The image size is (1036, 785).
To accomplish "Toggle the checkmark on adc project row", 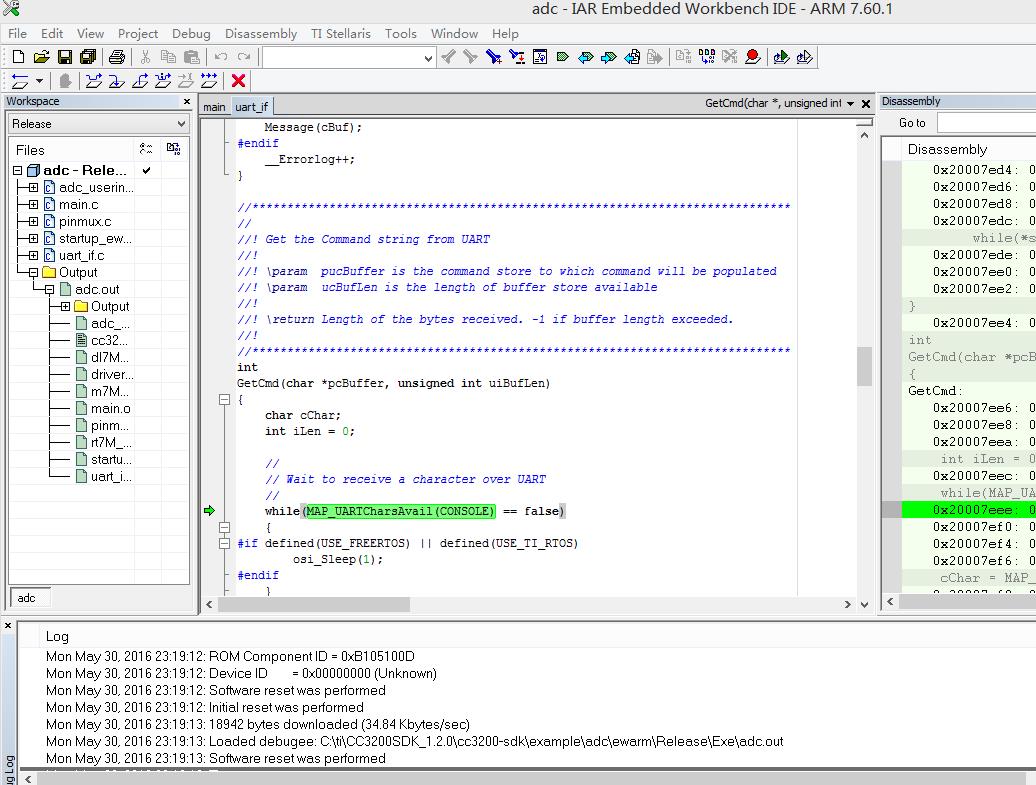I will pyautogui.click(x=147, y=170).
